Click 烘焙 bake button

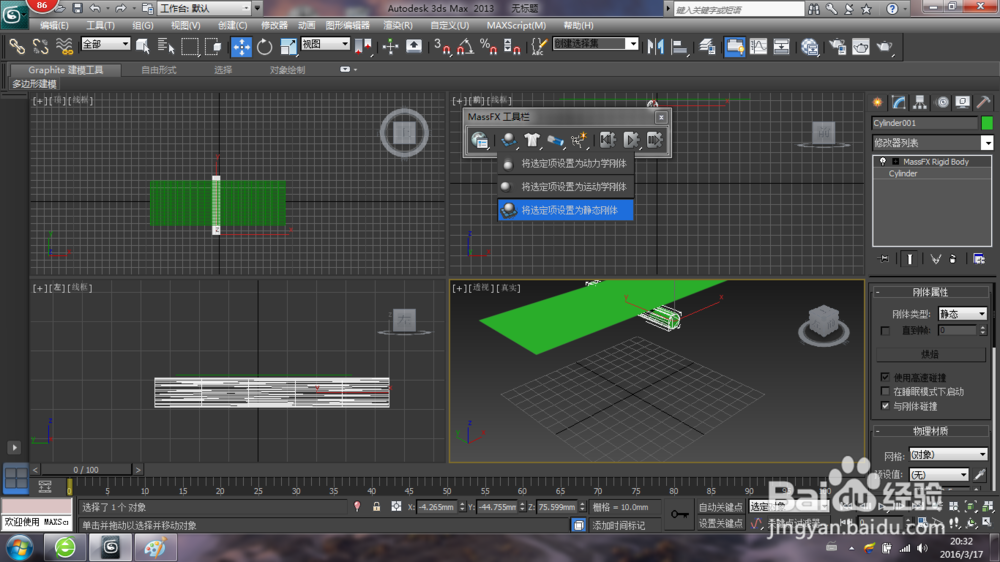[x=930, y=354]
